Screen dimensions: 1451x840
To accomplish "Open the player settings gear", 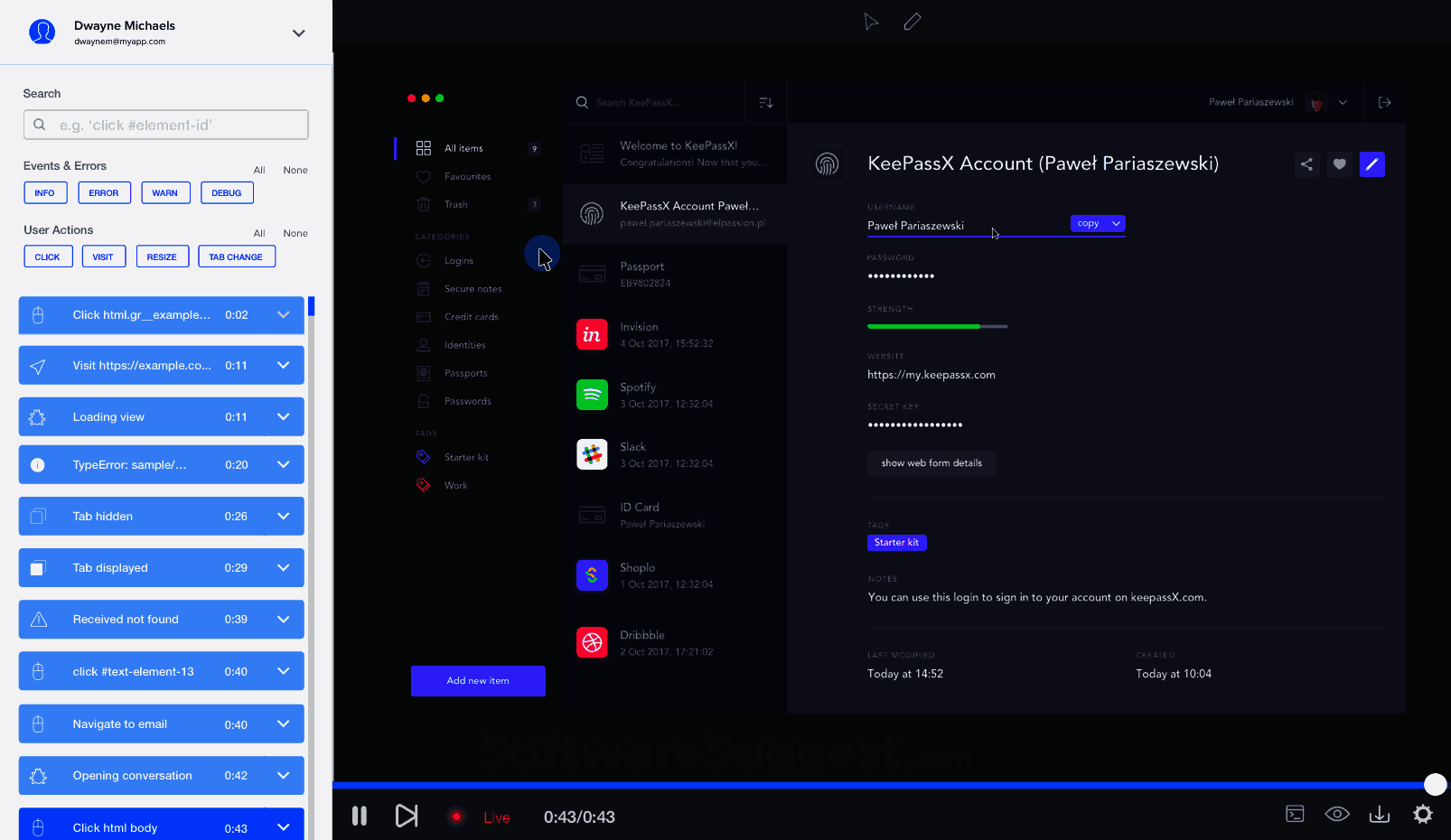I will (1423, 814).
